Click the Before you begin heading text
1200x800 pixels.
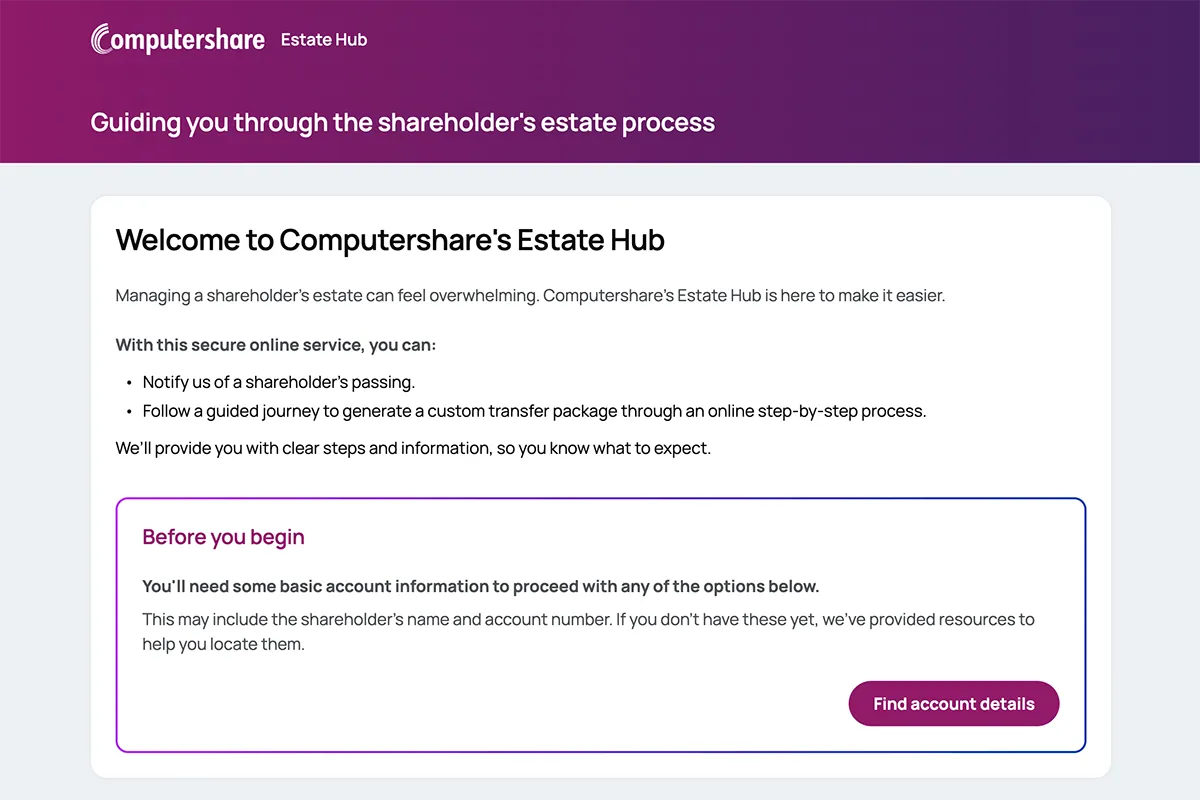pyautogui.click(x=222, y=537)
